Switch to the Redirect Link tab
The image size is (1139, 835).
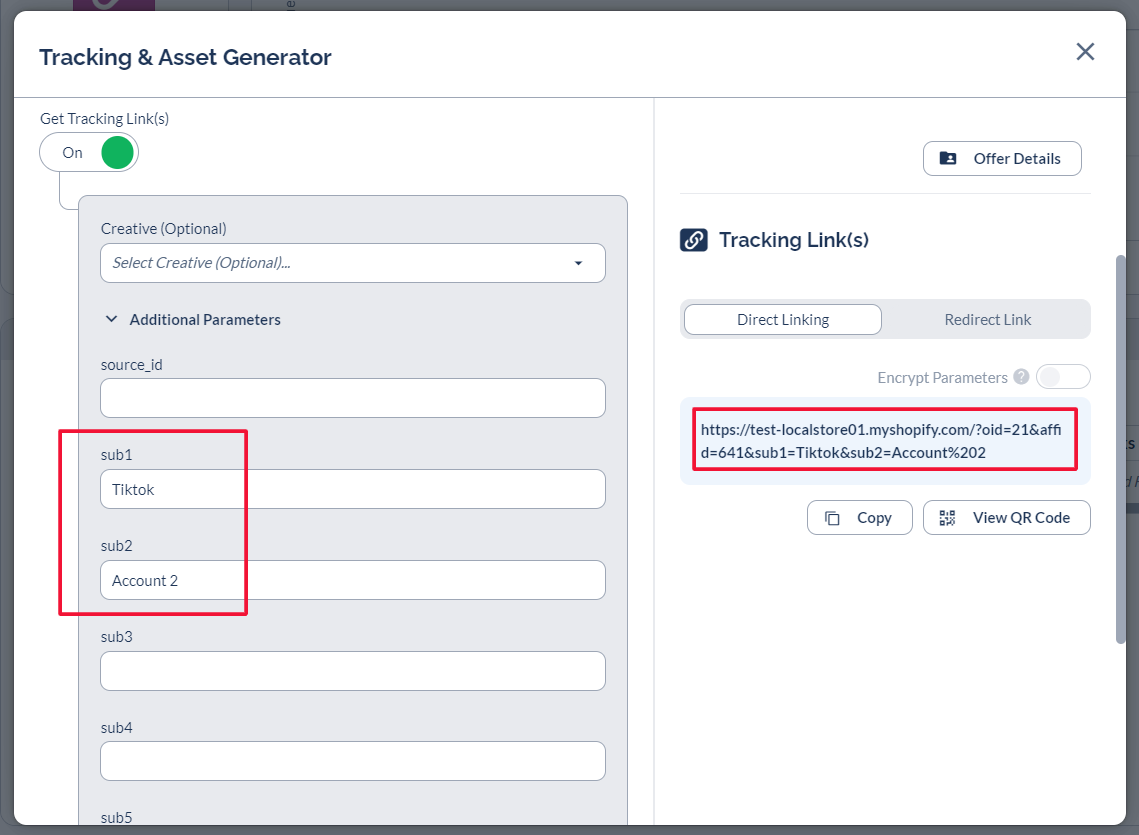point(987,320)
